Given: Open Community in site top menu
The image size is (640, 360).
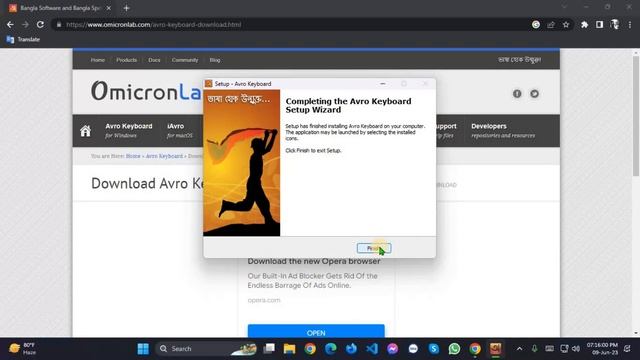Looking at the screenshot, I should [185, 60].
